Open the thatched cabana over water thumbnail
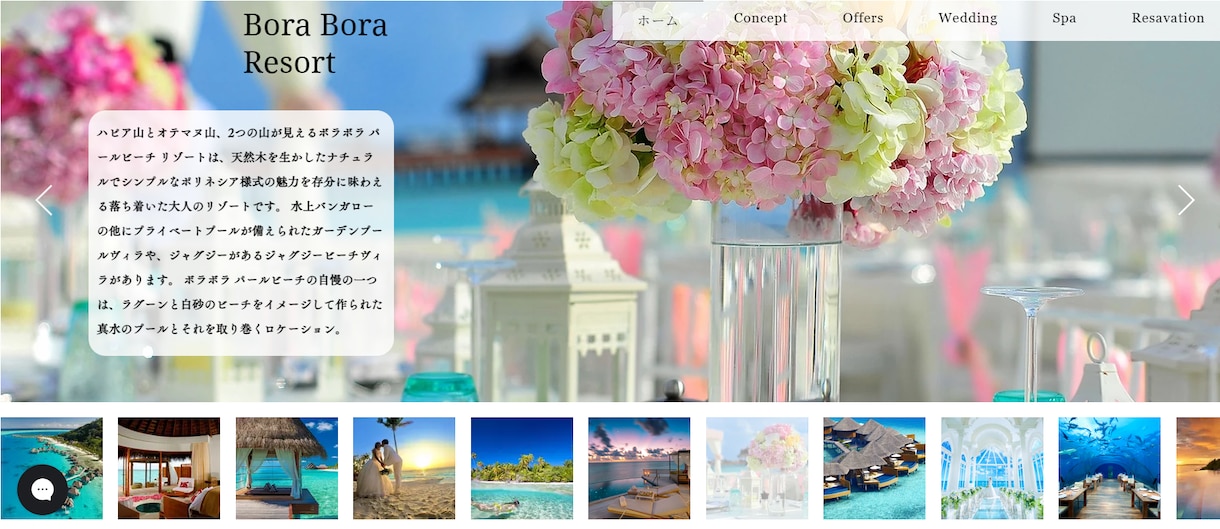The image size is (1220, 529). 287,468
